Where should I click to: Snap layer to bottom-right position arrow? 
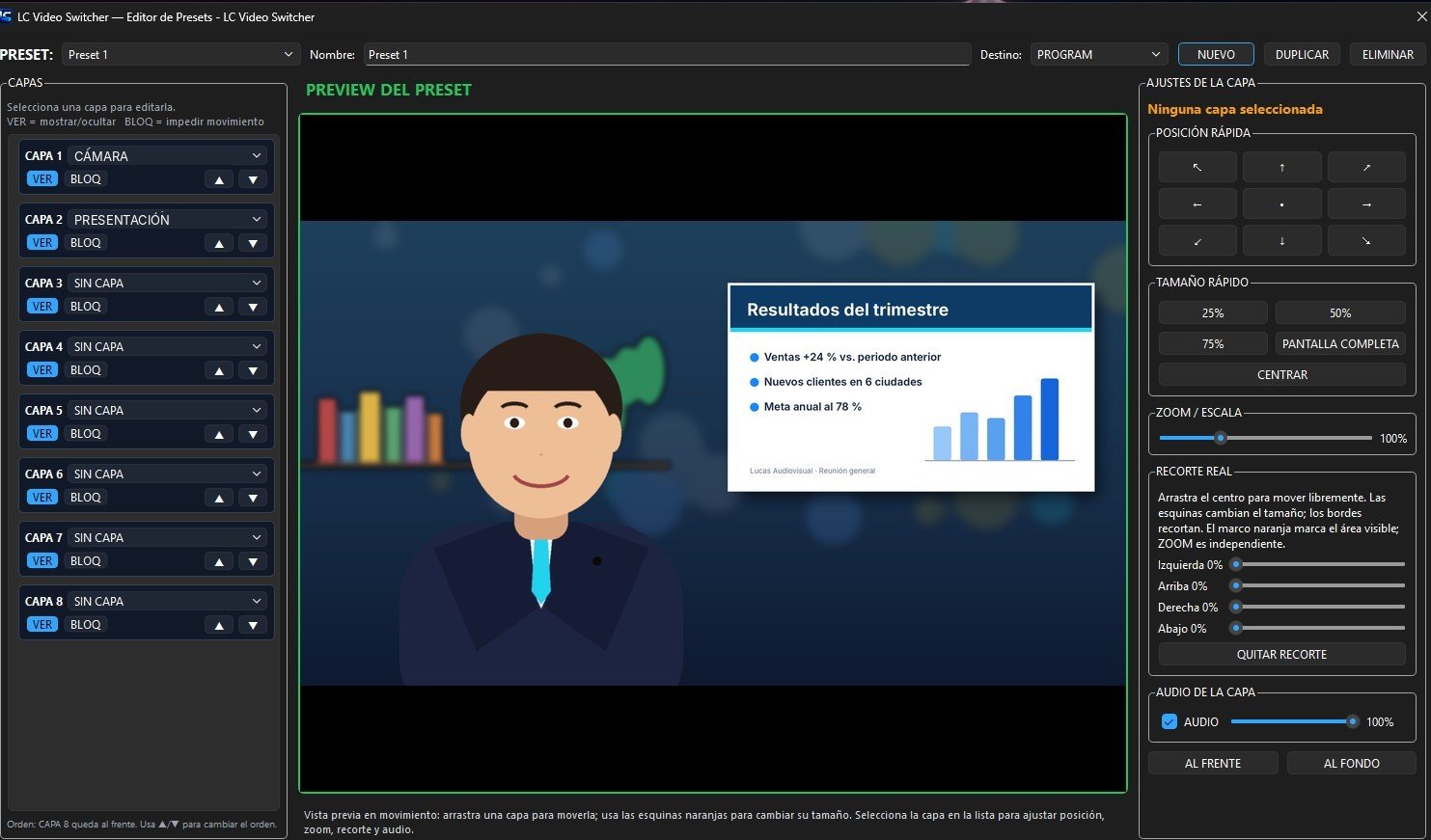tap(1366, 241)
